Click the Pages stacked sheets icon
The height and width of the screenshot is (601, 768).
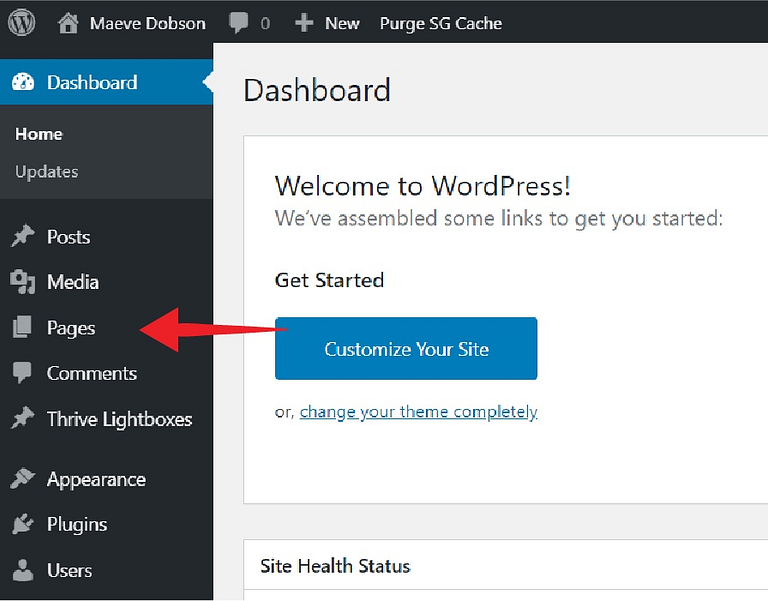[22, 327]
